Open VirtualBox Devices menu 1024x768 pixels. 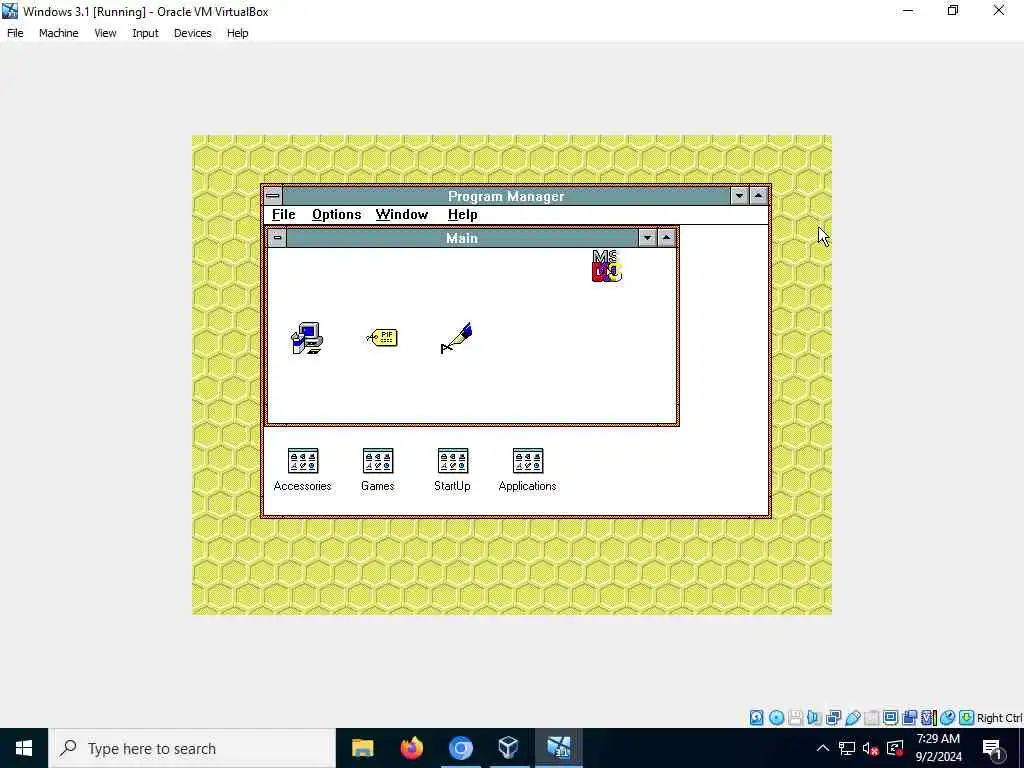pos(193,33)
